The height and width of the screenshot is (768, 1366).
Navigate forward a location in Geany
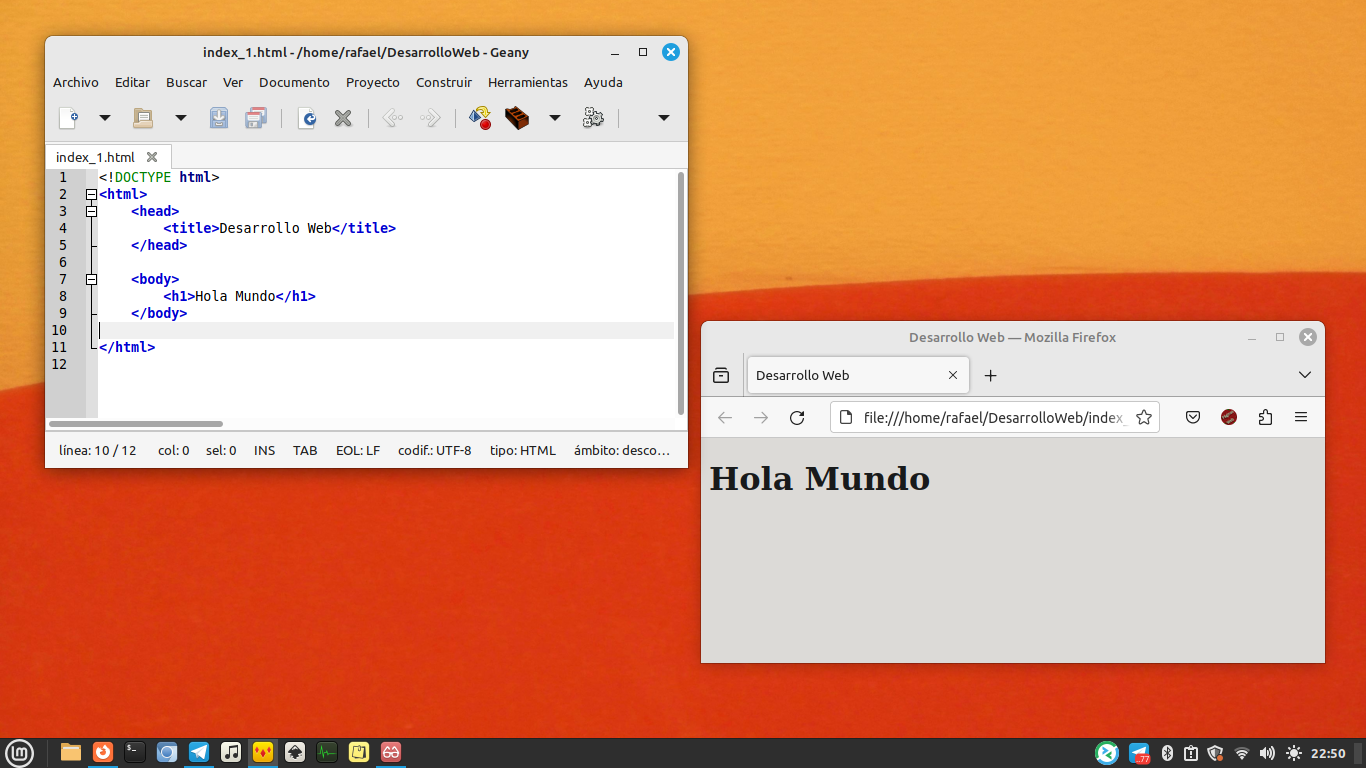pos(430,118)
